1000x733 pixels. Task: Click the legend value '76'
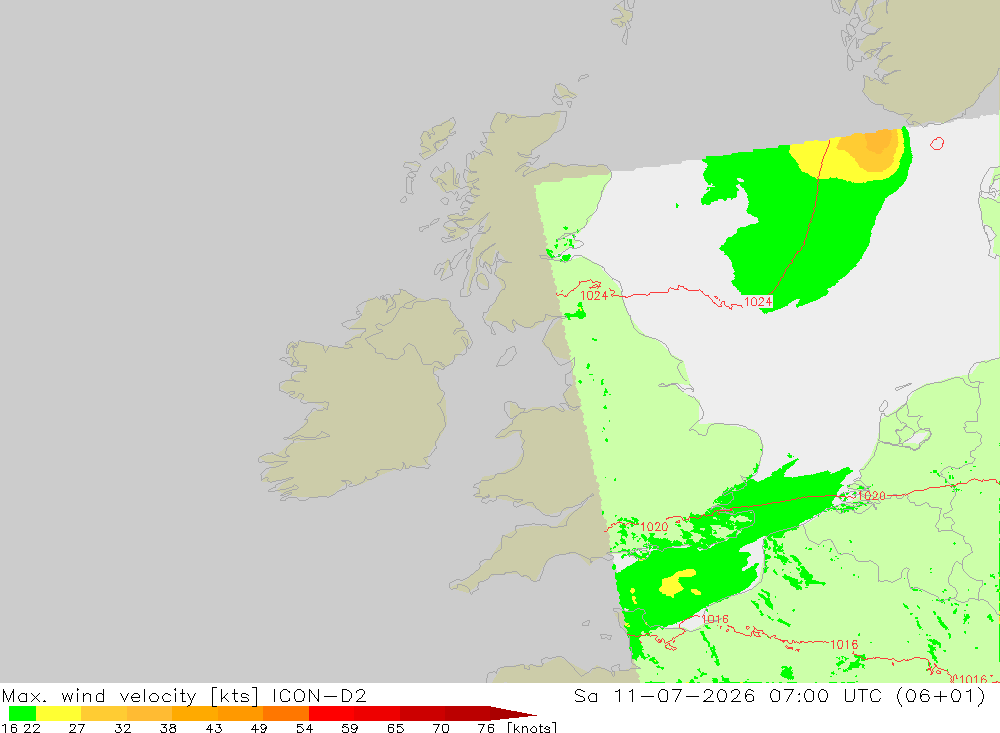point(486,727)
